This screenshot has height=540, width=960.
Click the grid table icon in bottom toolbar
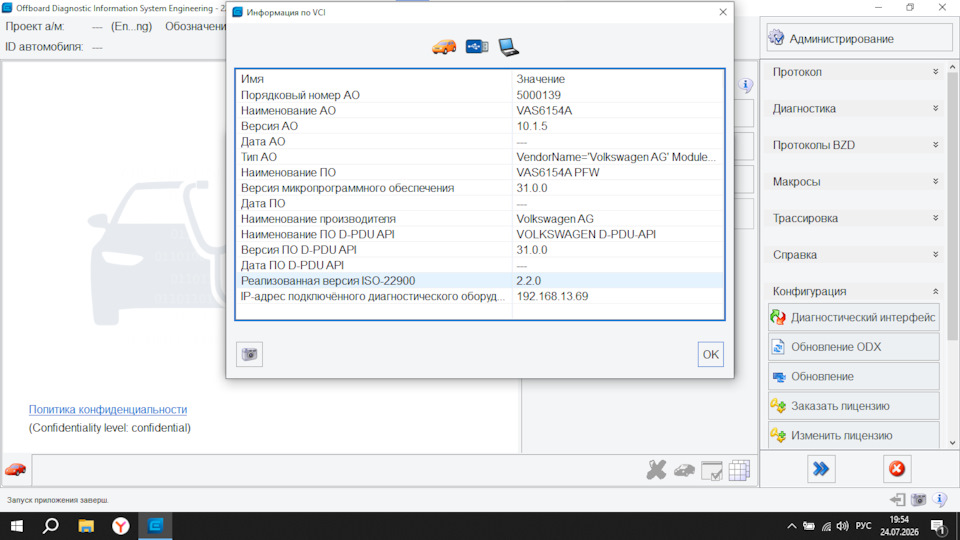pyautogui.click(x=739, y=470)
